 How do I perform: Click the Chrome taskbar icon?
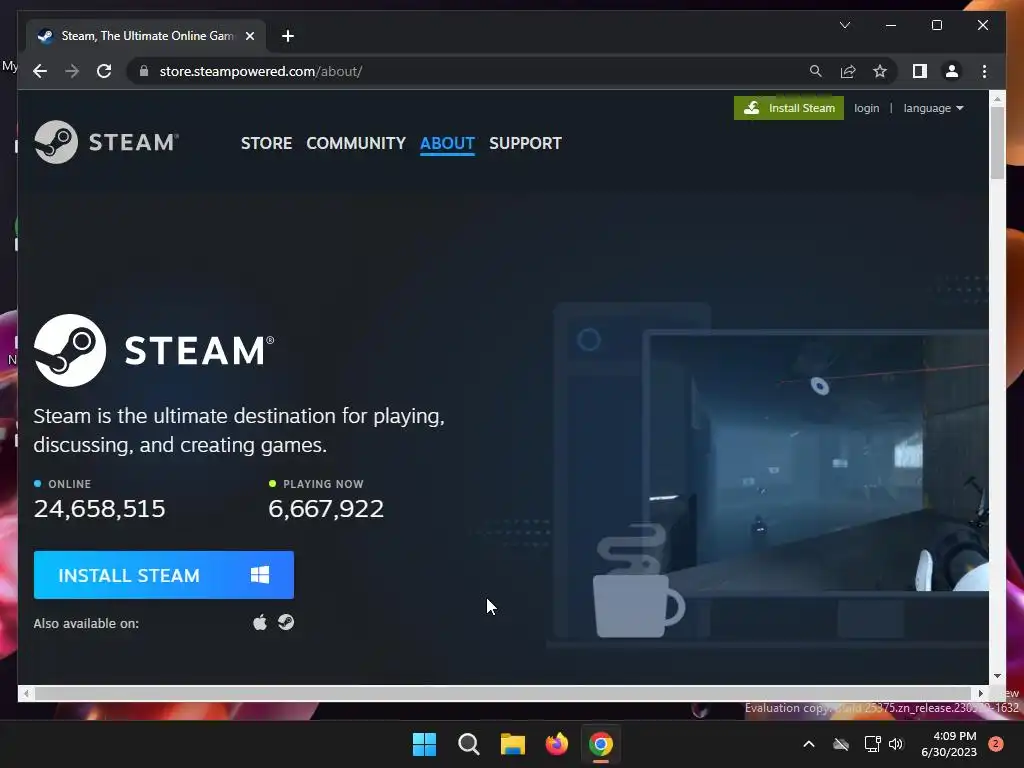pos(601,744)
